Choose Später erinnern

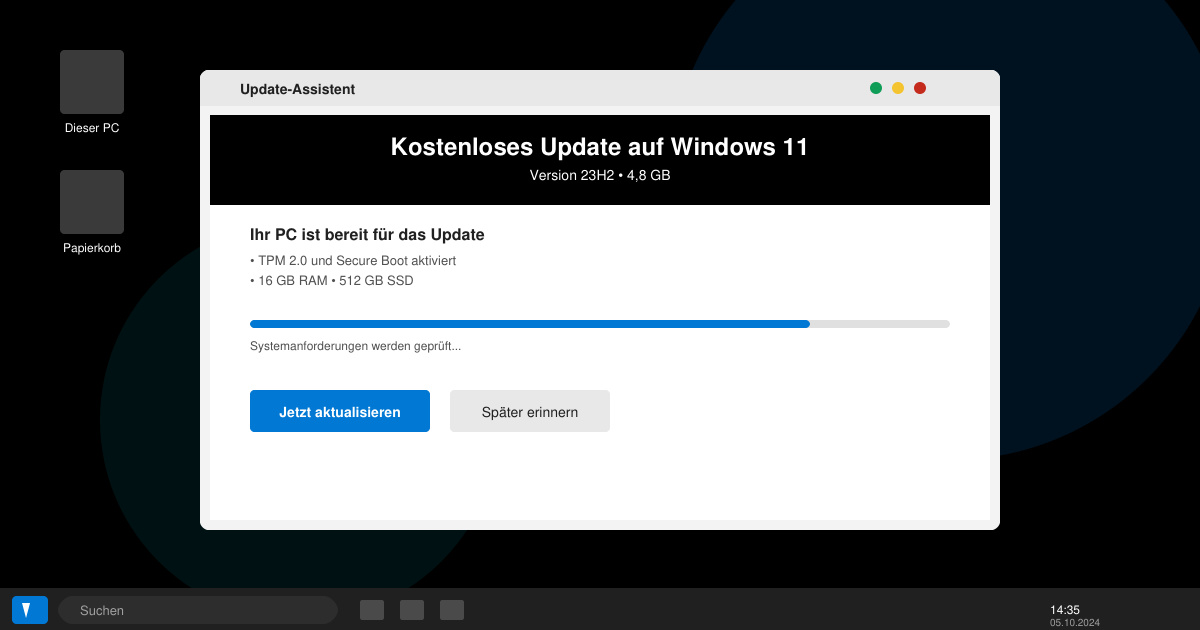tap(530, 411)
